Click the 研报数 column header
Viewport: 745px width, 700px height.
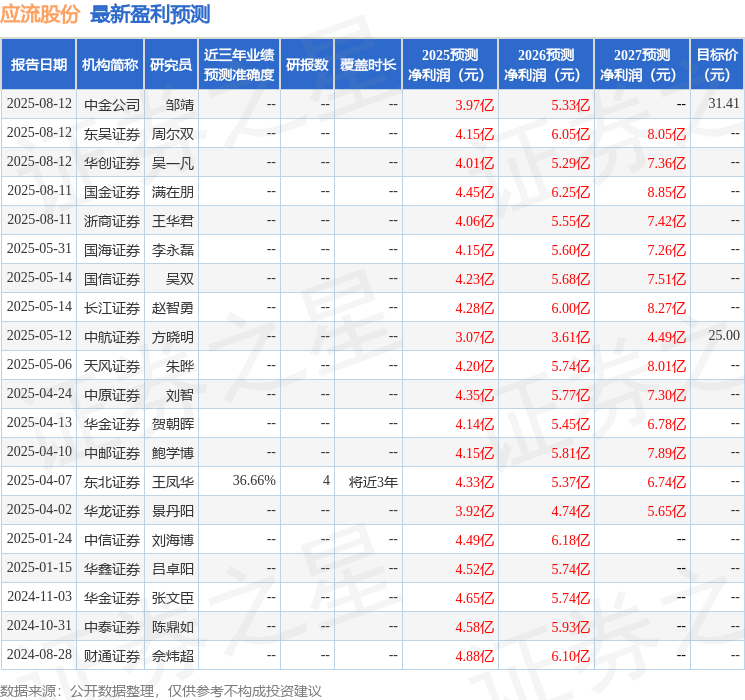coord(306,65)
